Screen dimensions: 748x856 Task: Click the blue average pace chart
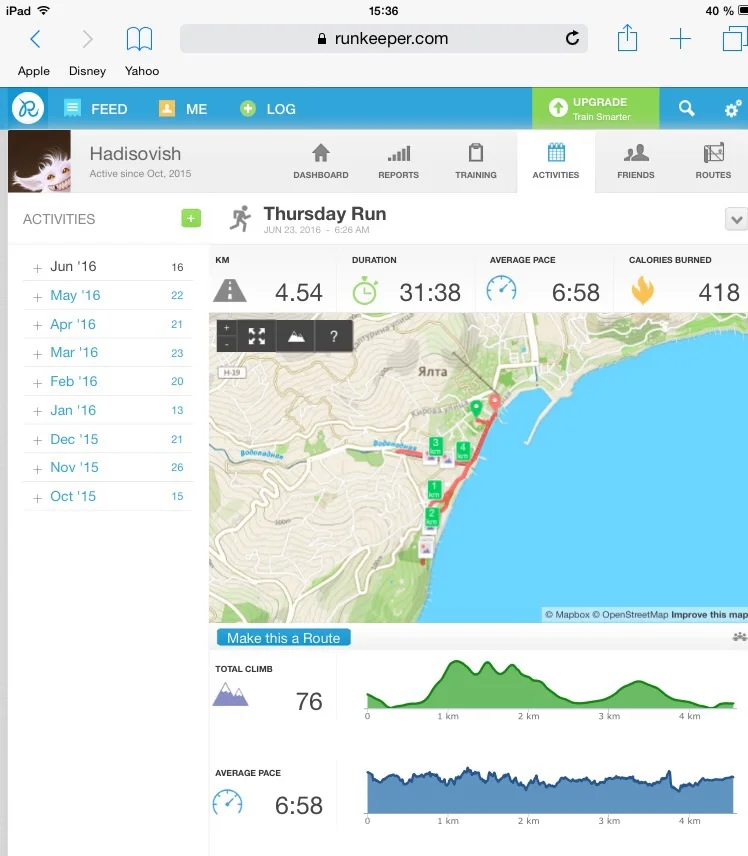click(x=551, y=790)
